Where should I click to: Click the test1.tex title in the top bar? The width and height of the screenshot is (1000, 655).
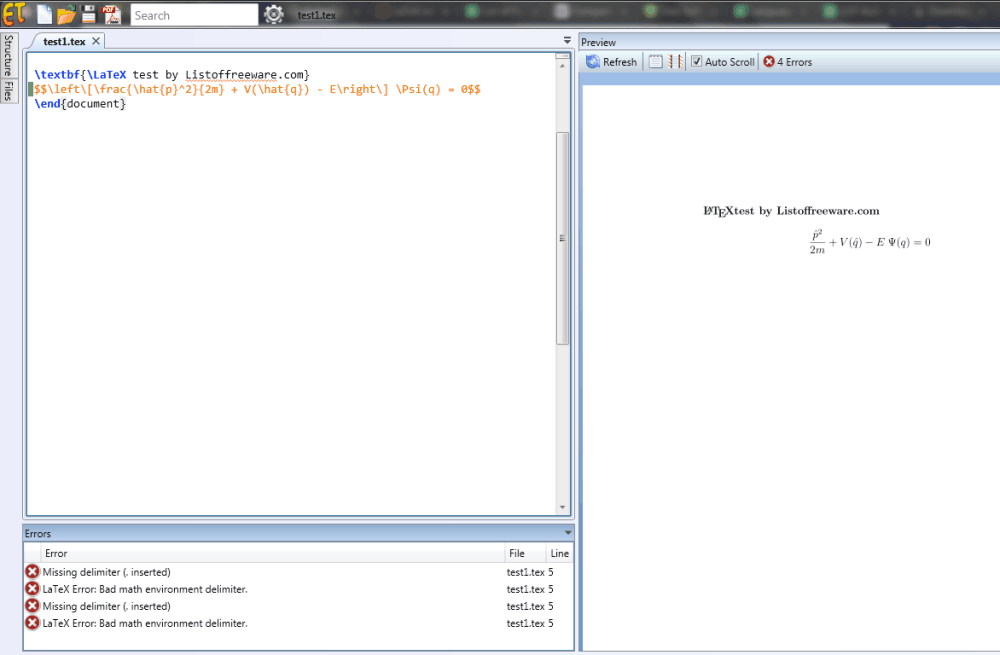click(x=316, y=15)
